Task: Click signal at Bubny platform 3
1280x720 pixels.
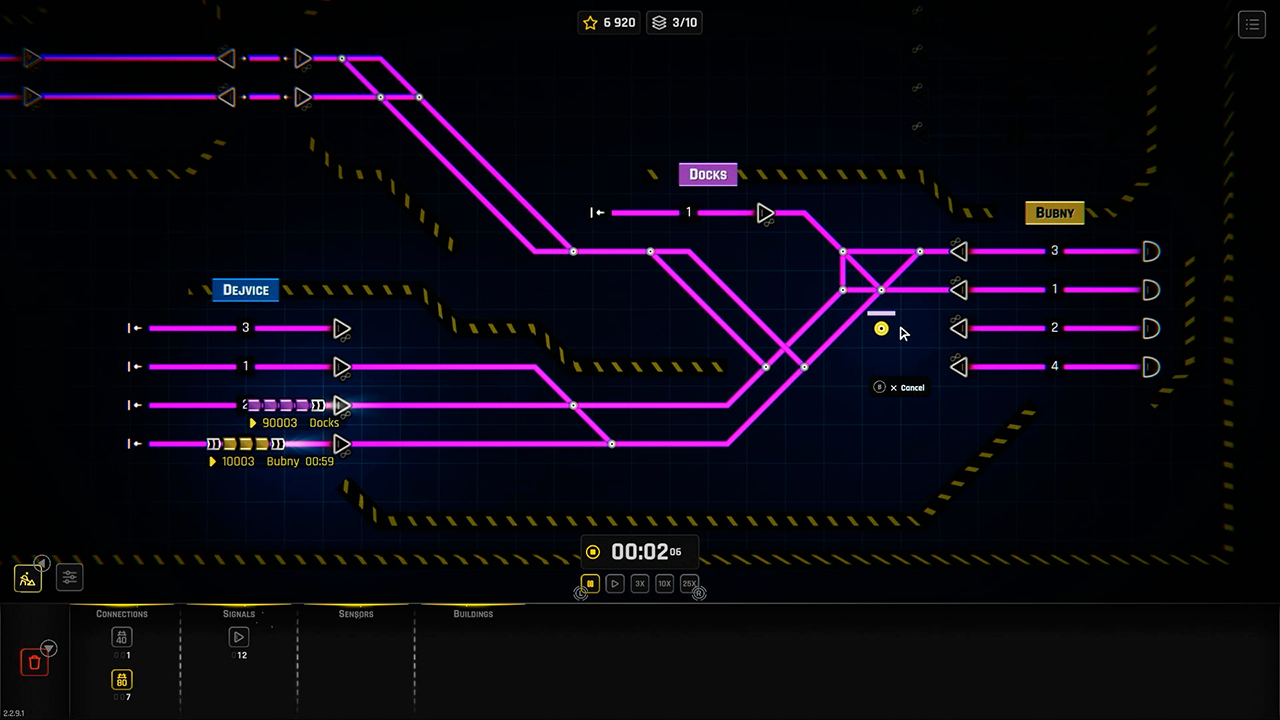Action: coord(958,251)
